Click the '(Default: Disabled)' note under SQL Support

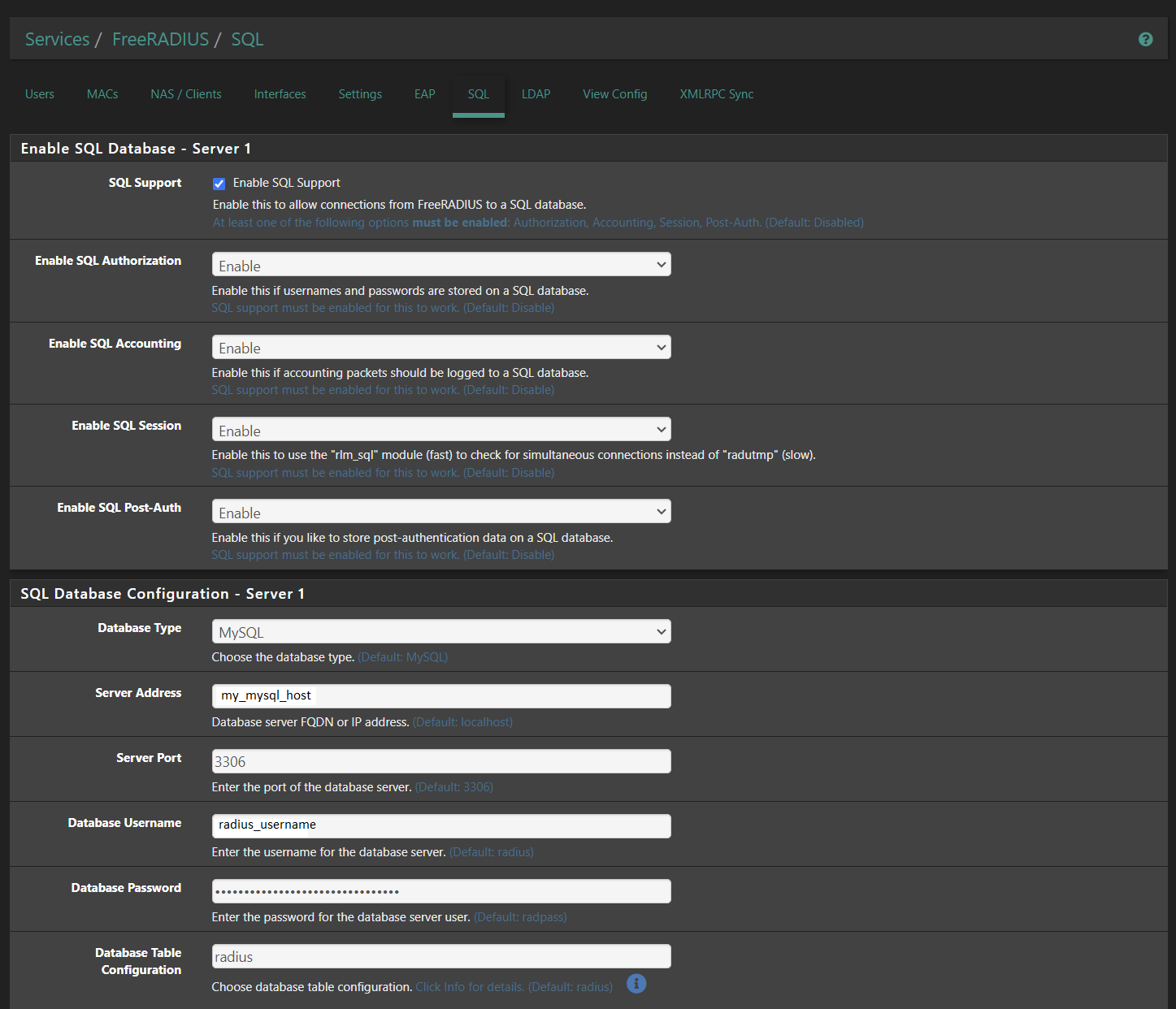[x=814, y=223]
